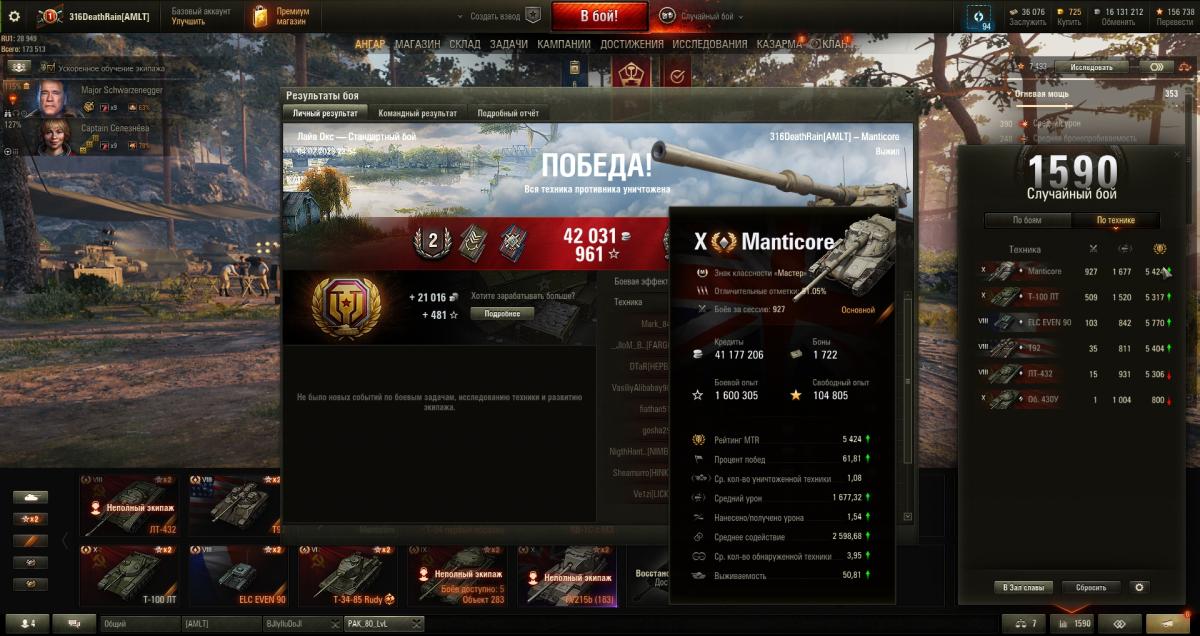Click the battle results vertical scrollbar
This screenshot has height=636, width=1200.
tap(907, 405)
